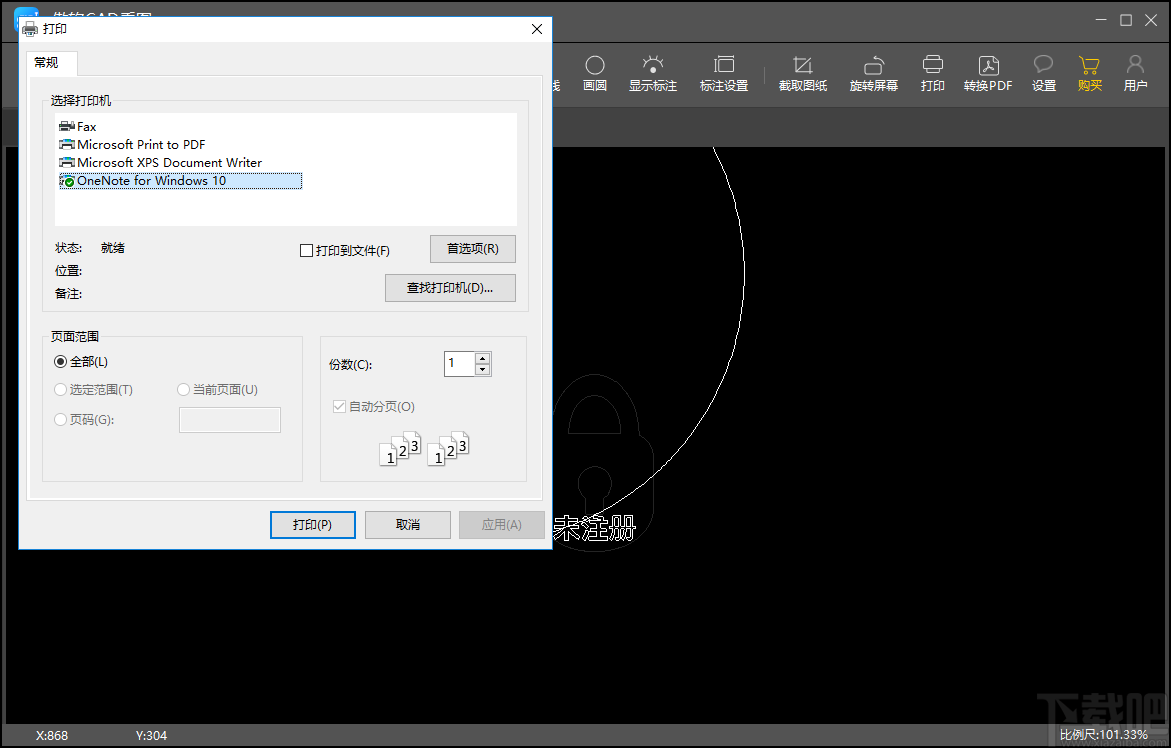Convert drawing to PDF (转换PDF)
The width and height of the screenshot is (1171, 748).
coord(988,74)
